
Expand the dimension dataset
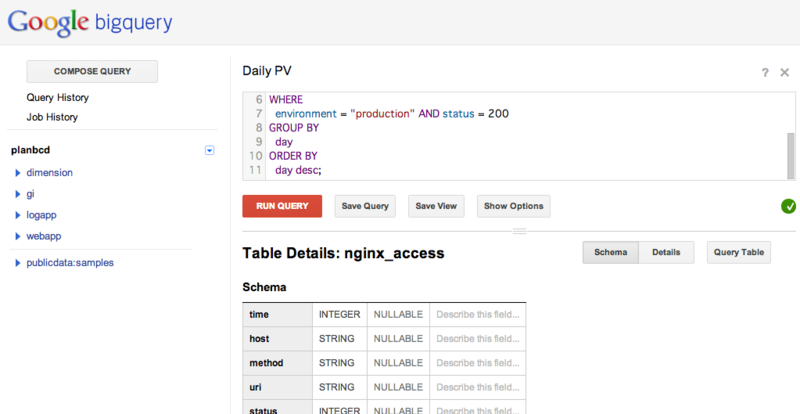click(x=18, y=173)
